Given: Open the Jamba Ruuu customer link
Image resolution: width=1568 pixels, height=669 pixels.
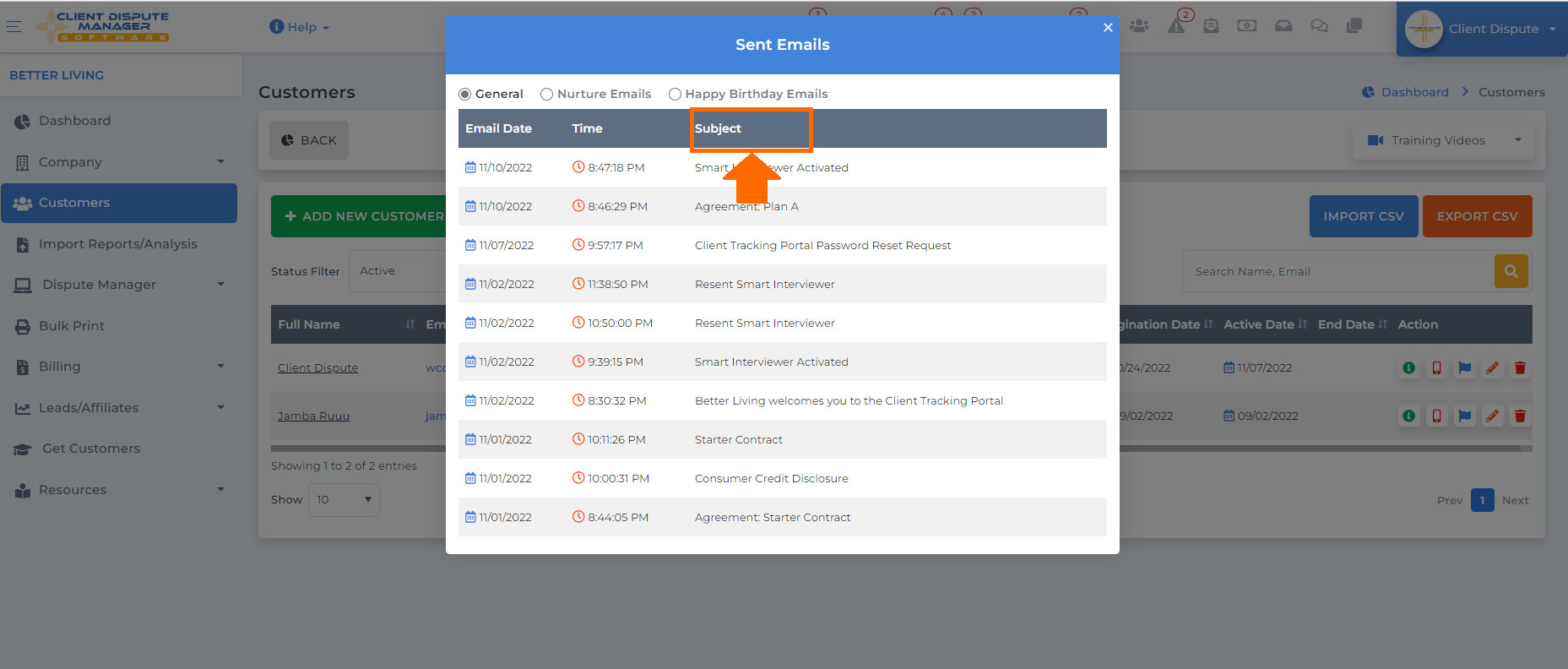Looking at the screenshot, I should pos(313,416).
